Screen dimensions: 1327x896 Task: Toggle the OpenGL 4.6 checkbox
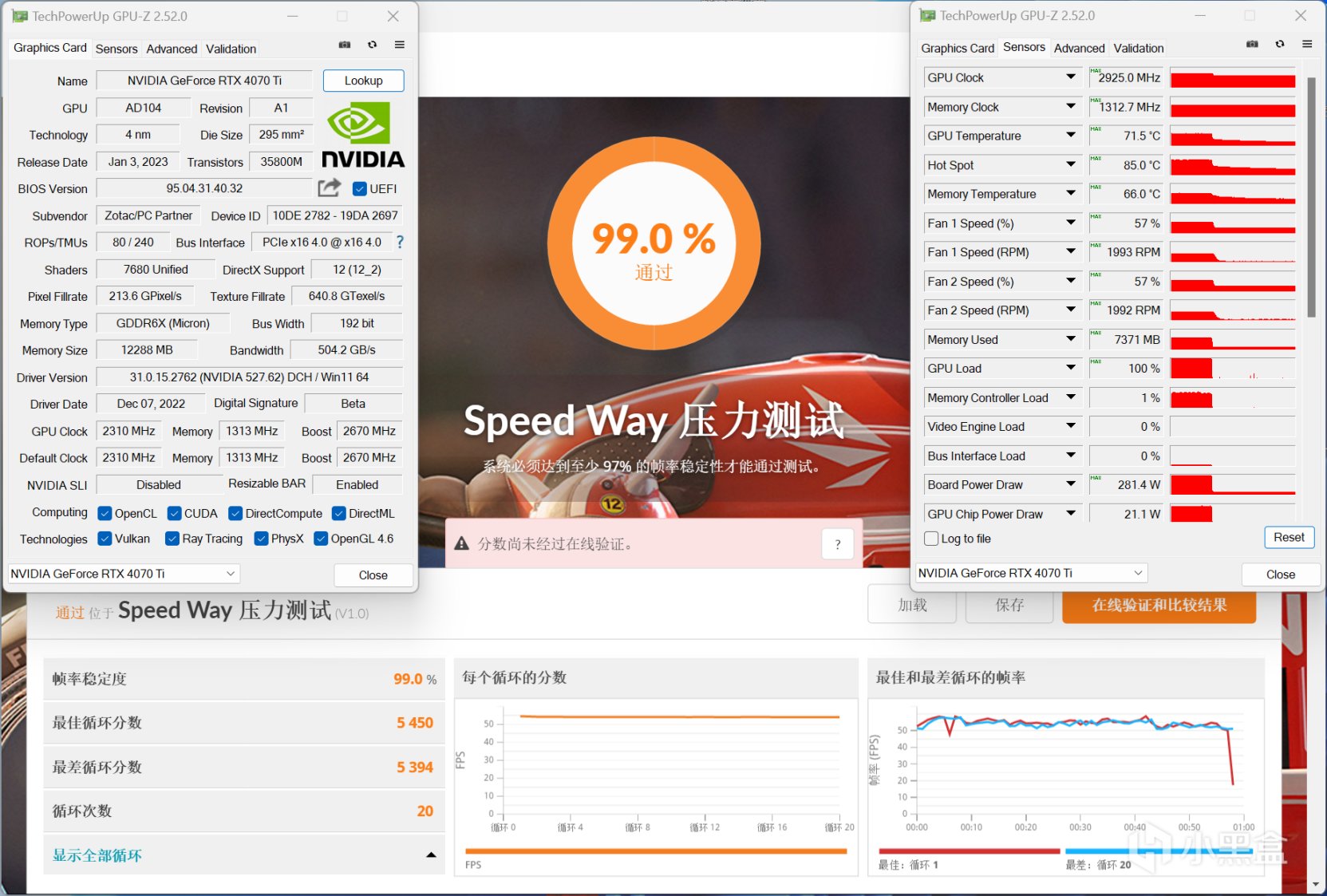tap(321, 539)
